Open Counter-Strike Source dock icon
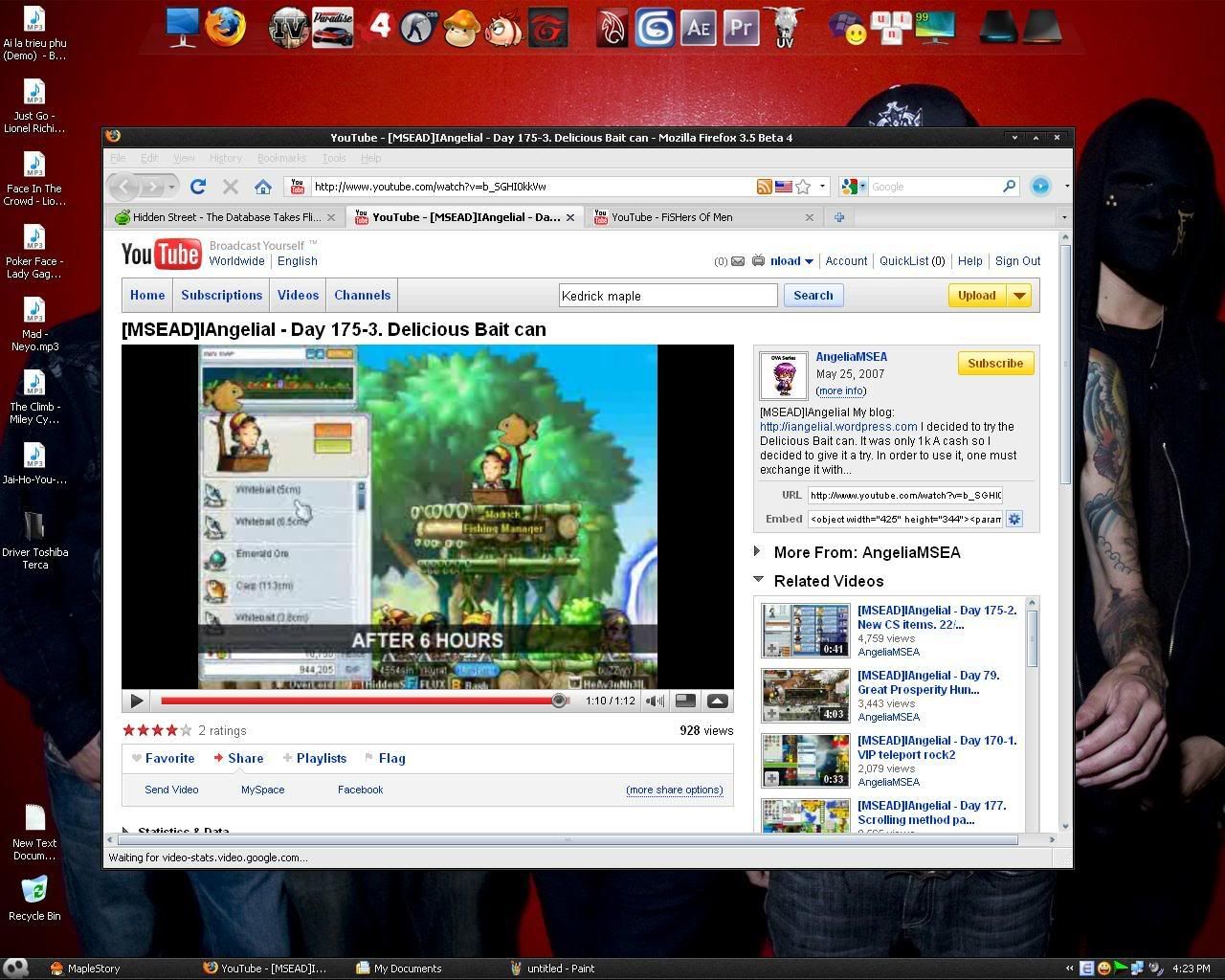1225x980 pixels. point(420,28)
